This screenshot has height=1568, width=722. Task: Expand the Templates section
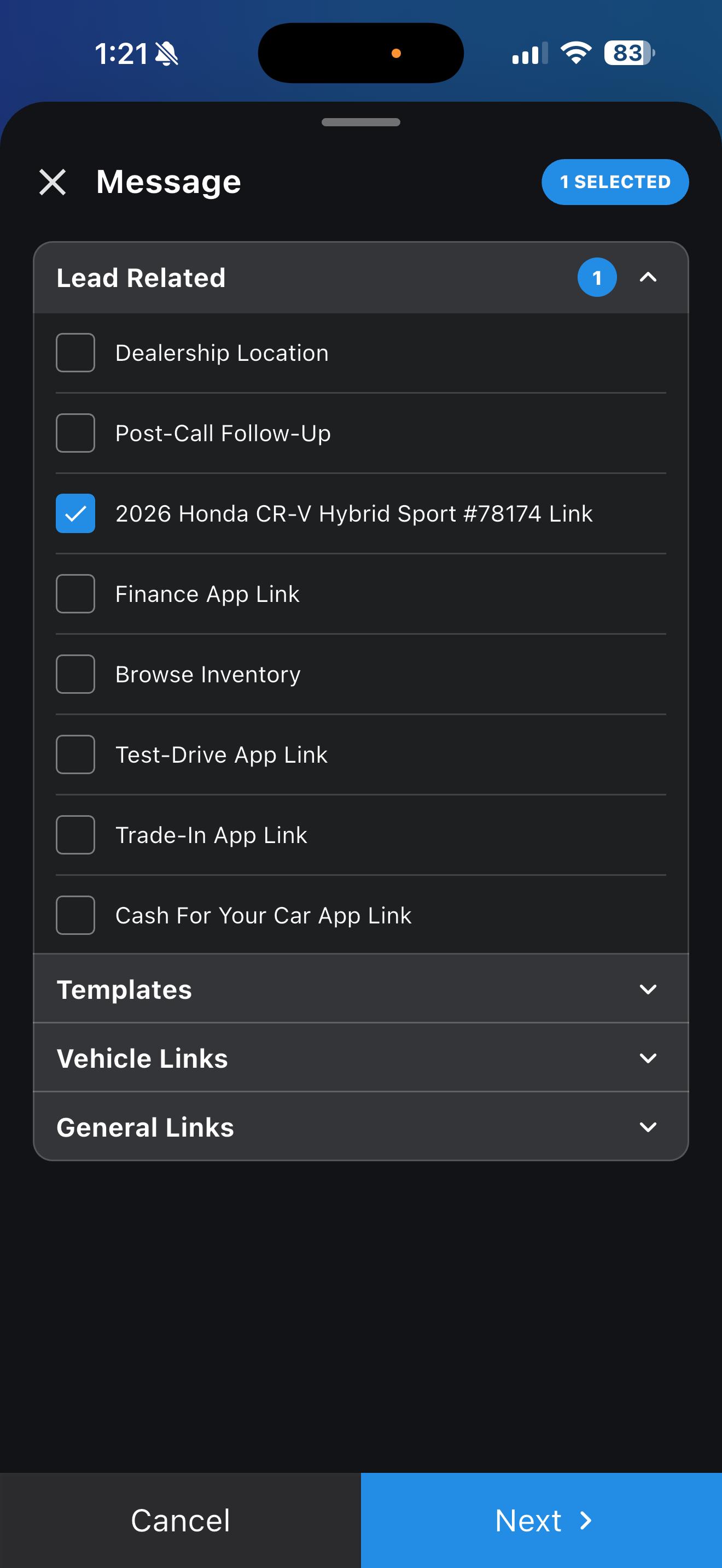(361, 989)
